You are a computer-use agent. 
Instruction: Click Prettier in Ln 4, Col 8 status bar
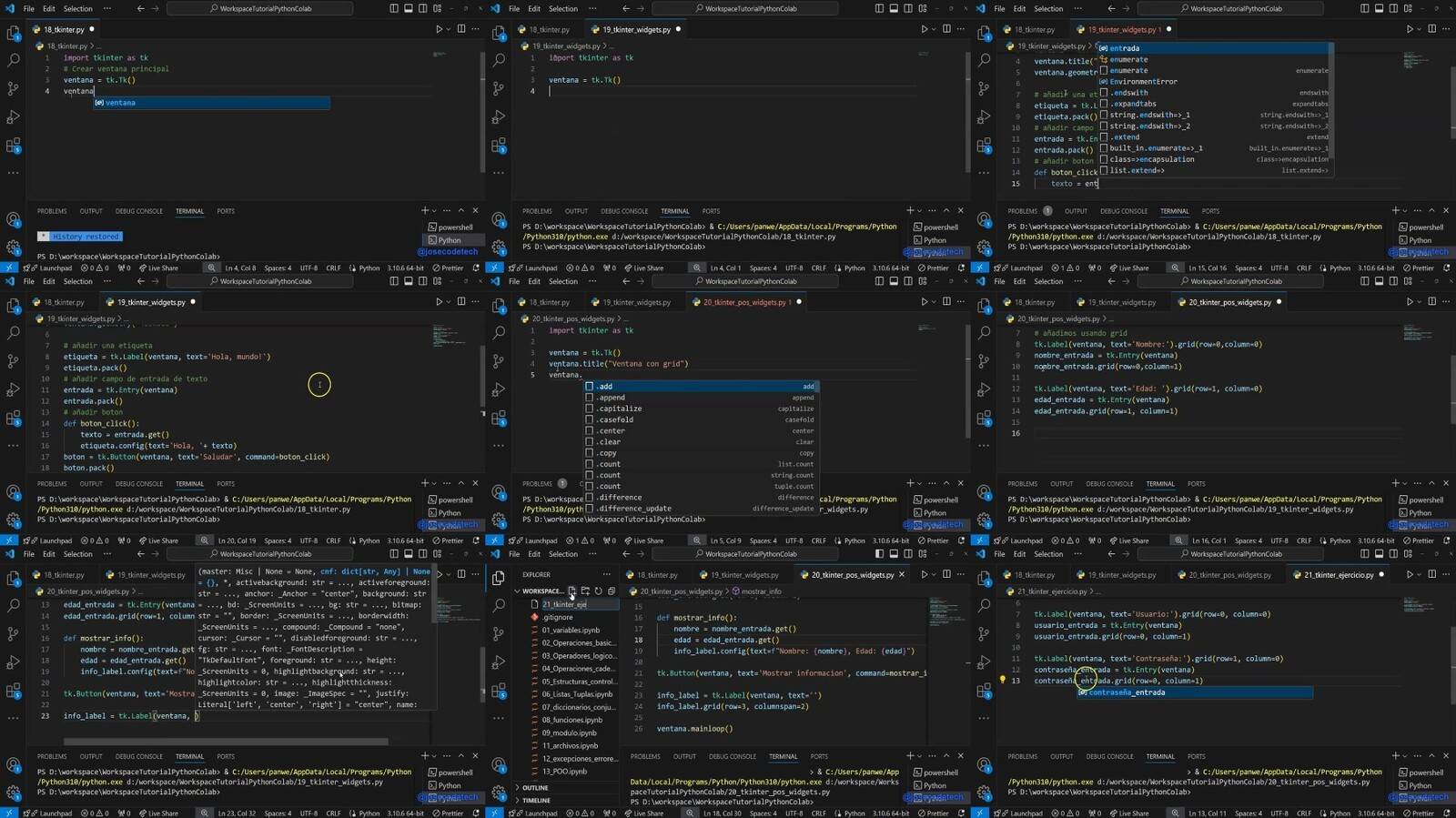click(x=448, y=268)
